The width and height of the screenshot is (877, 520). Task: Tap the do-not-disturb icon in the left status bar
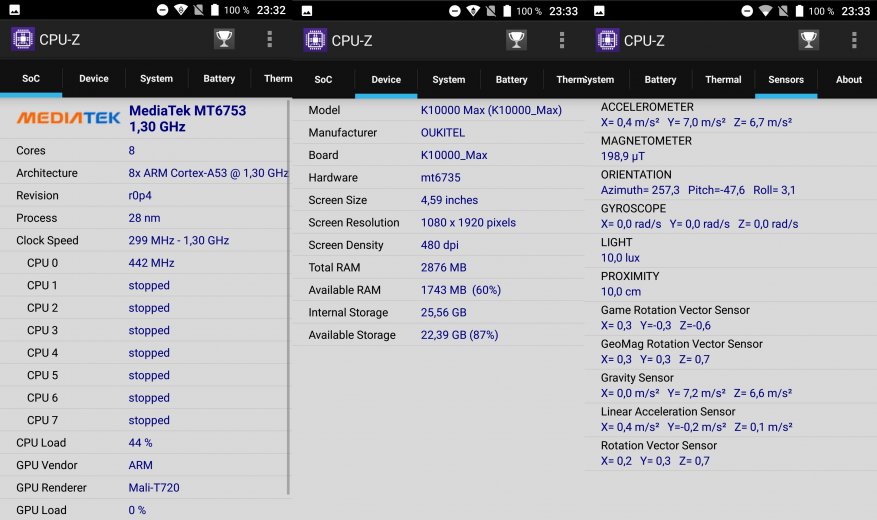pos(162,10)
